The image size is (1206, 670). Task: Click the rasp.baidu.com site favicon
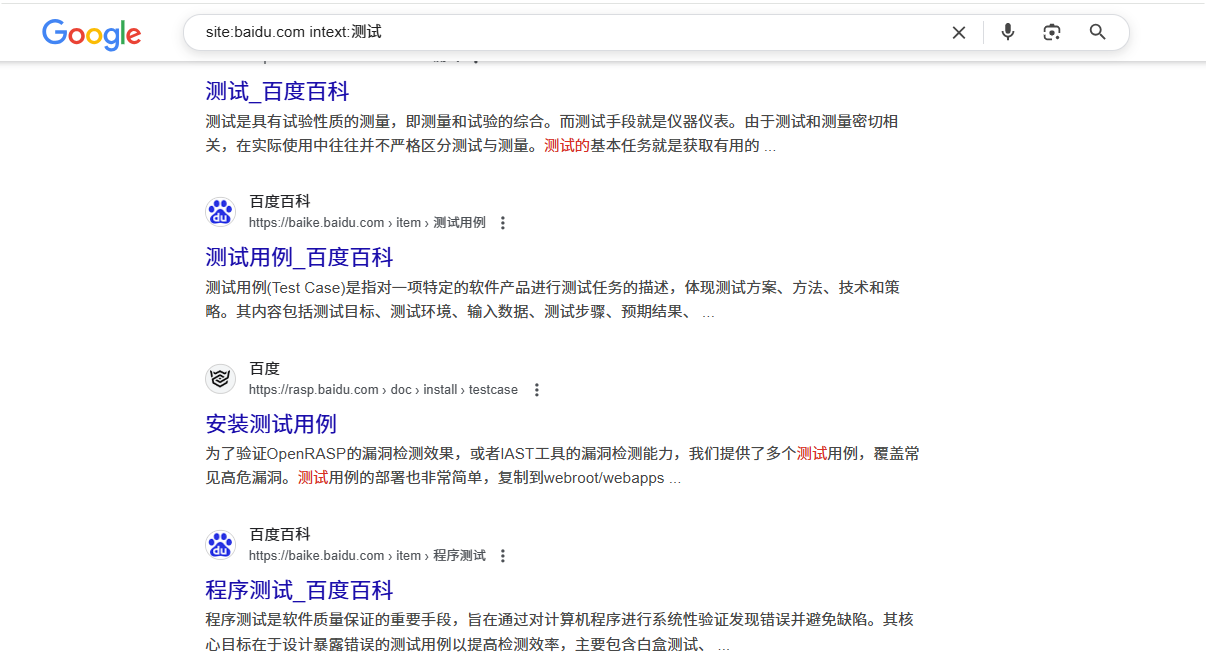(x=220, y=379)
